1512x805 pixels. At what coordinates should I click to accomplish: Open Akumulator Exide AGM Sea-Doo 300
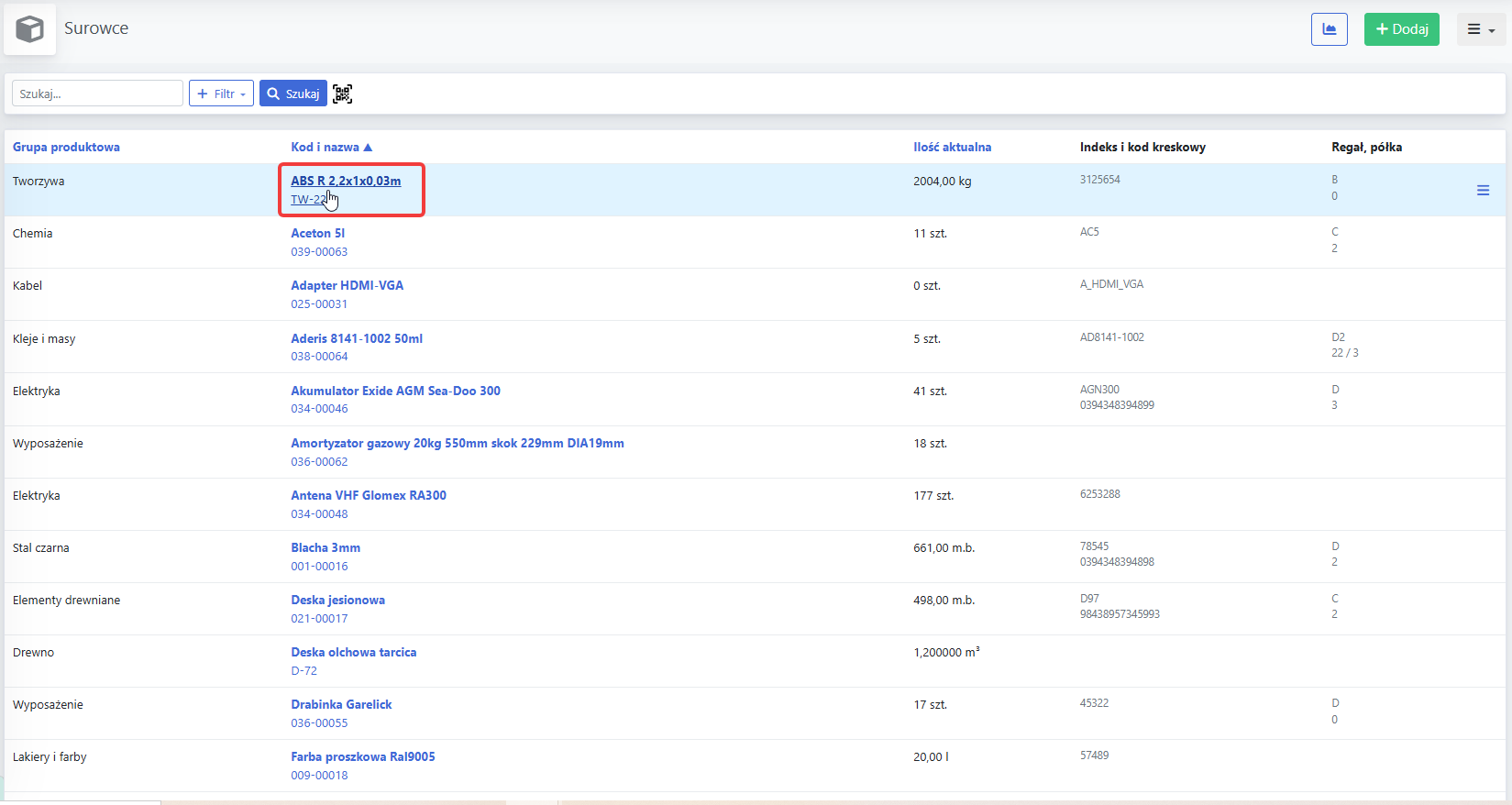[x=396, y=391]
